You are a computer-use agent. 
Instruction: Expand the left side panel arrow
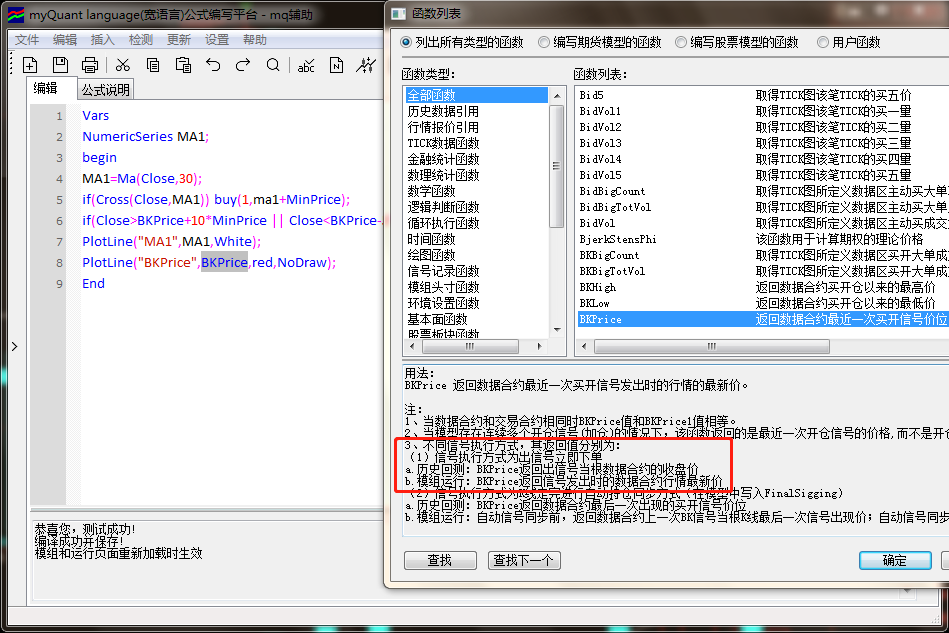click(x=13, y=346)
